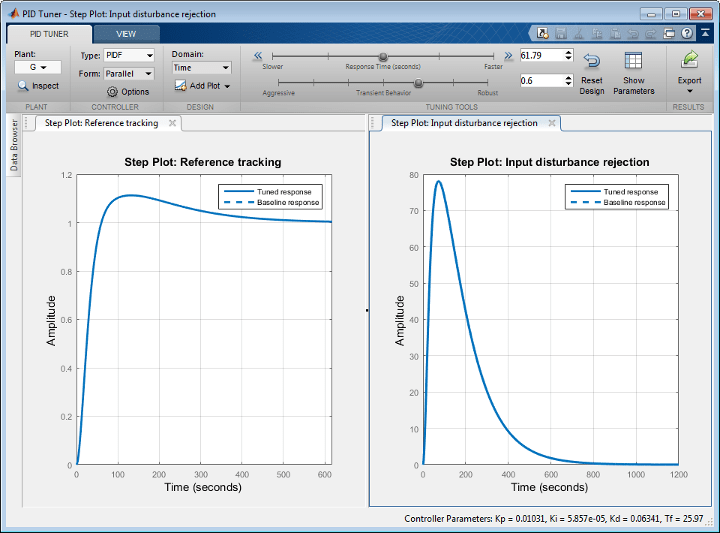
Task: Click the Input disturbance rejection plot title
Action: click(x=550, y=162)
